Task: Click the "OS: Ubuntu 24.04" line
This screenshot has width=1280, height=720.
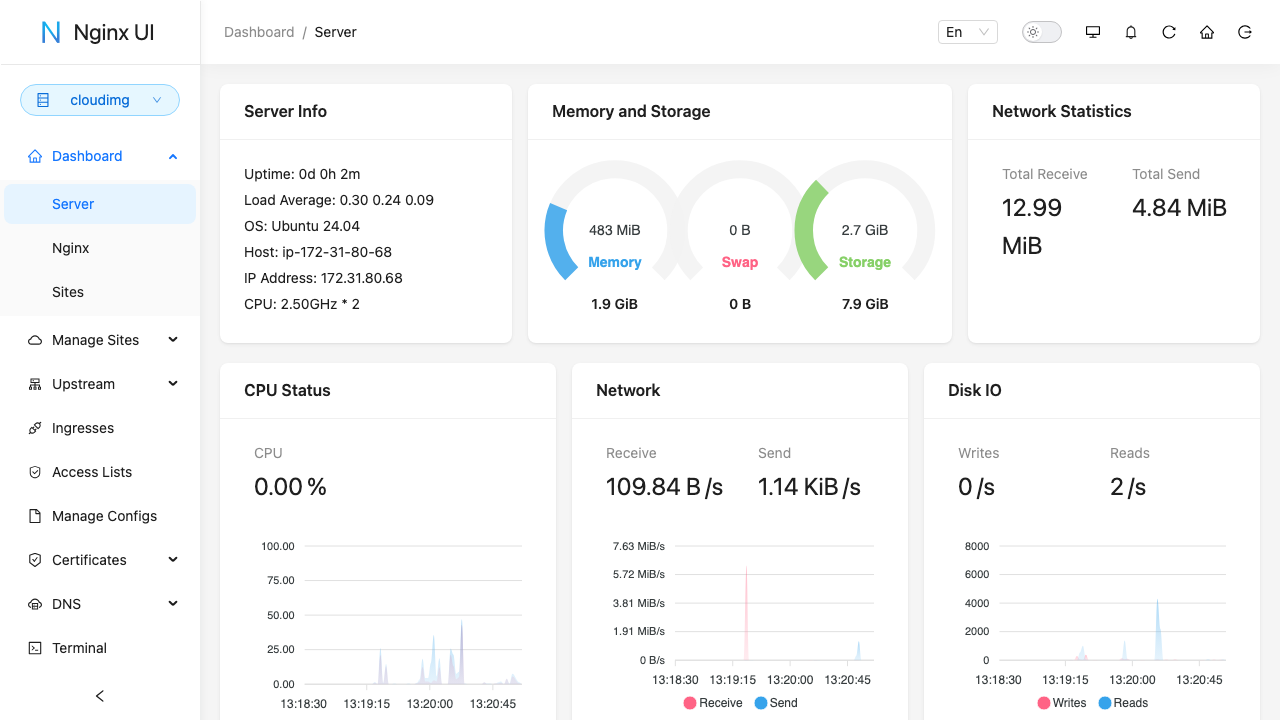Action: [x=302, y=226]
